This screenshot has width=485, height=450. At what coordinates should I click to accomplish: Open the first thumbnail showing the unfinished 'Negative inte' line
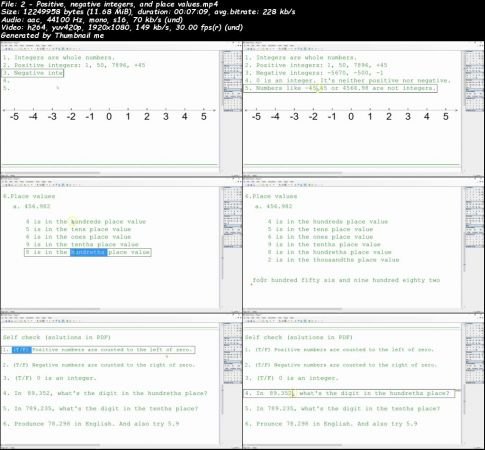121,108
